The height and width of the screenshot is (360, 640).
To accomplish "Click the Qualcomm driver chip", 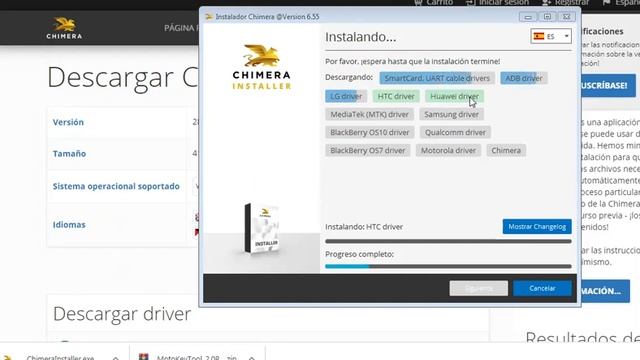I will tap(455, 132).
